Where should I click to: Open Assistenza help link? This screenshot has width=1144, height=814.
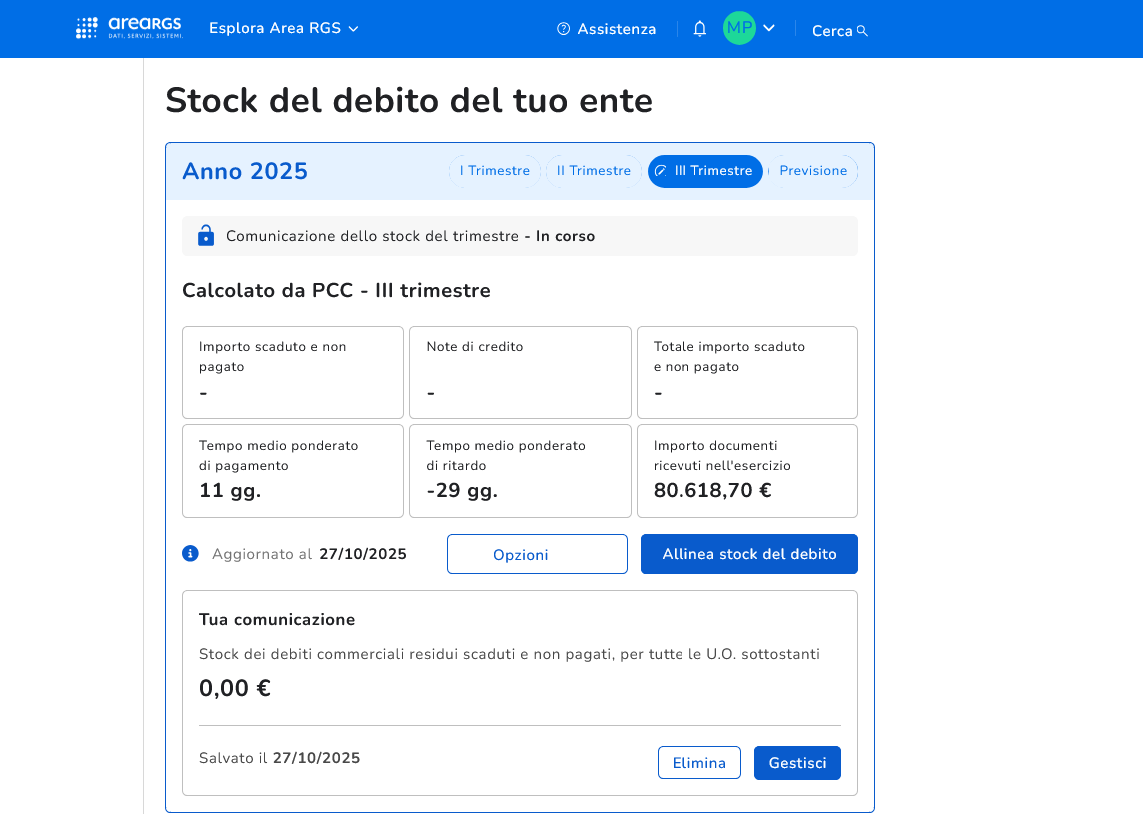tap(606, 29)
